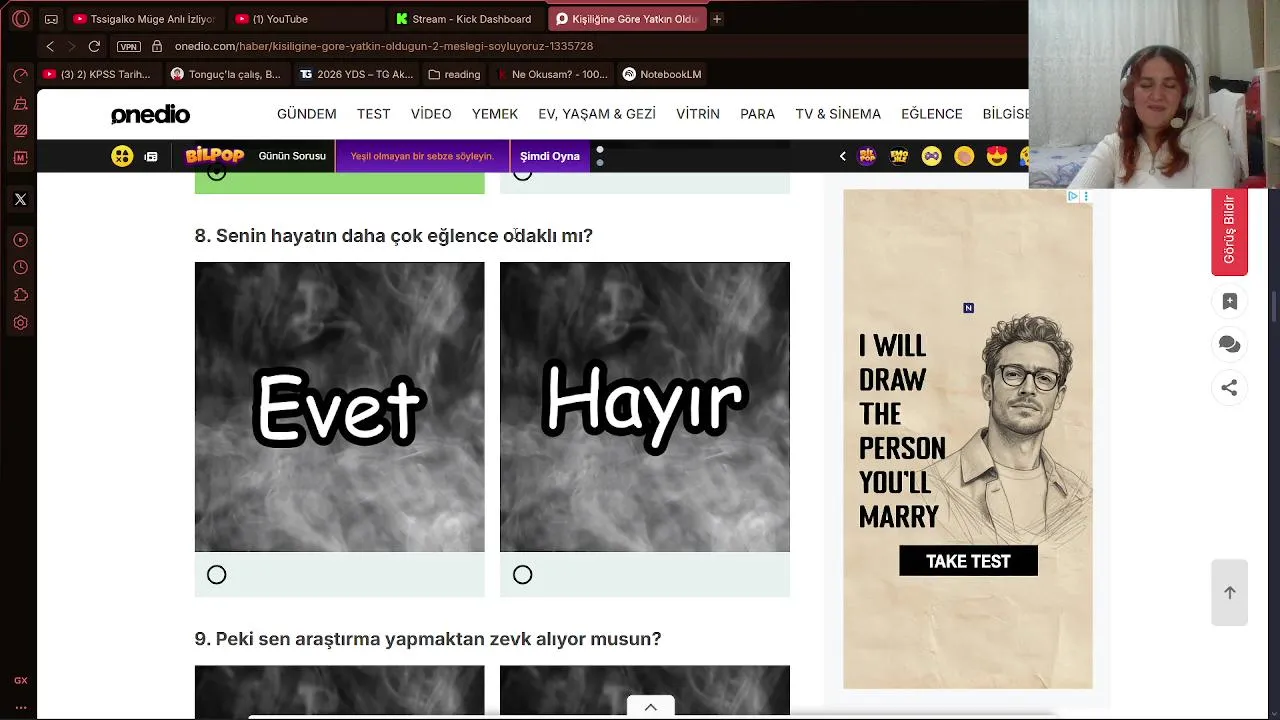Image resolution: width=1280 pixels, height=720 pixels.
Task: Open the Opera menu logo button
Action: (x=20, y=19)
